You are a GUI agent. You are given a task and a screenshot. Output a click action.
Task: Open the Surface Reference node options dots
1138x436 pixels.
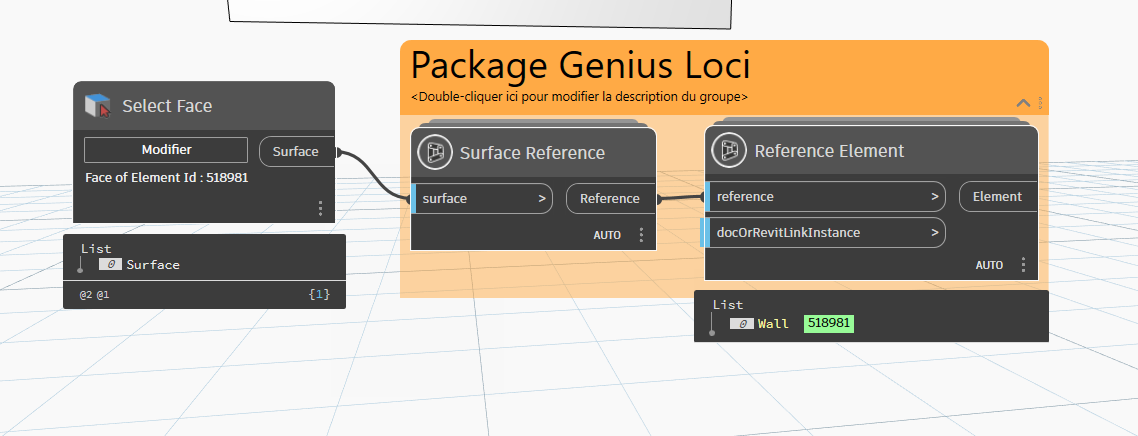click(641, 235)
